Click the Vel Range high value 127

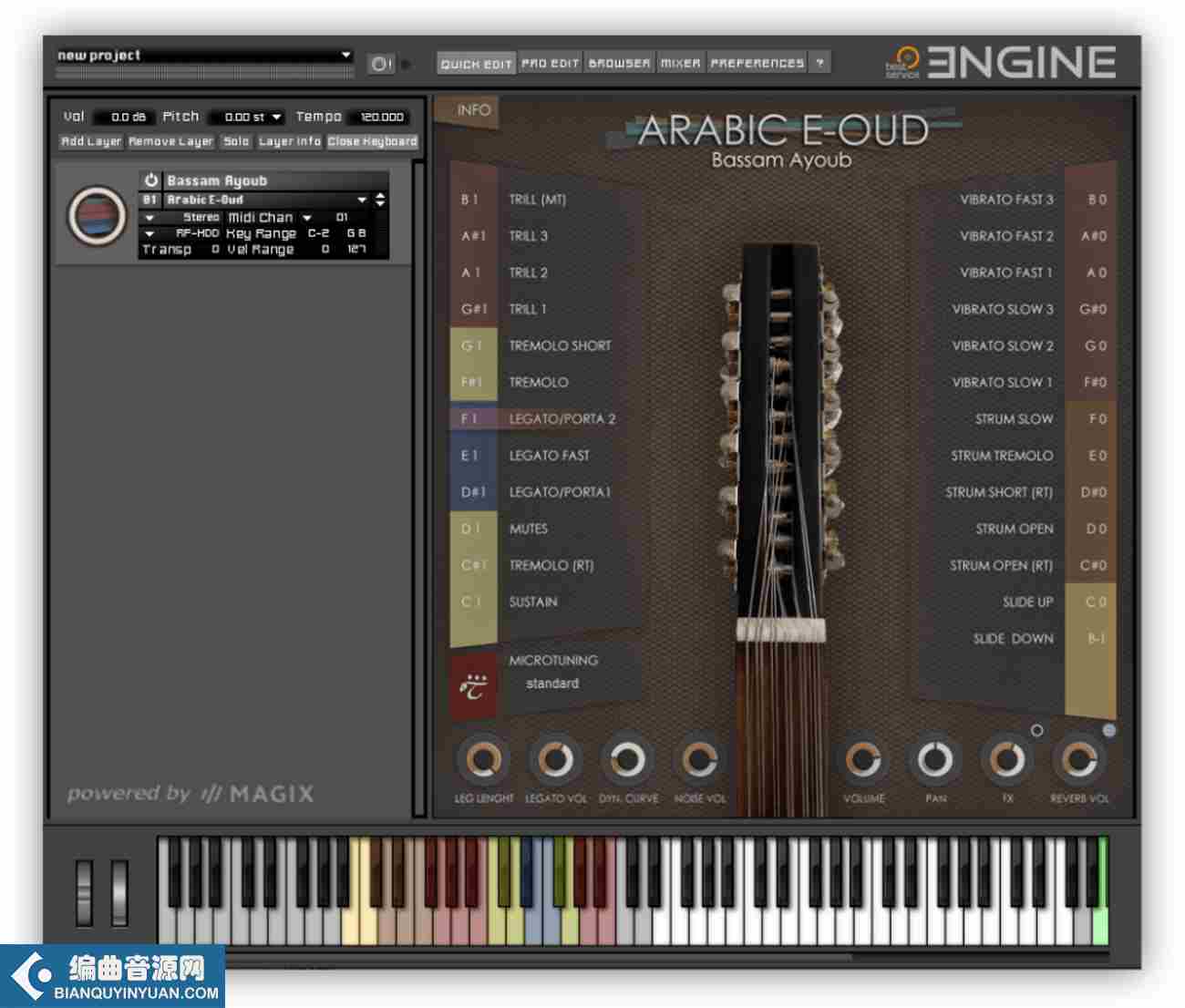click(x=357, y=249)
